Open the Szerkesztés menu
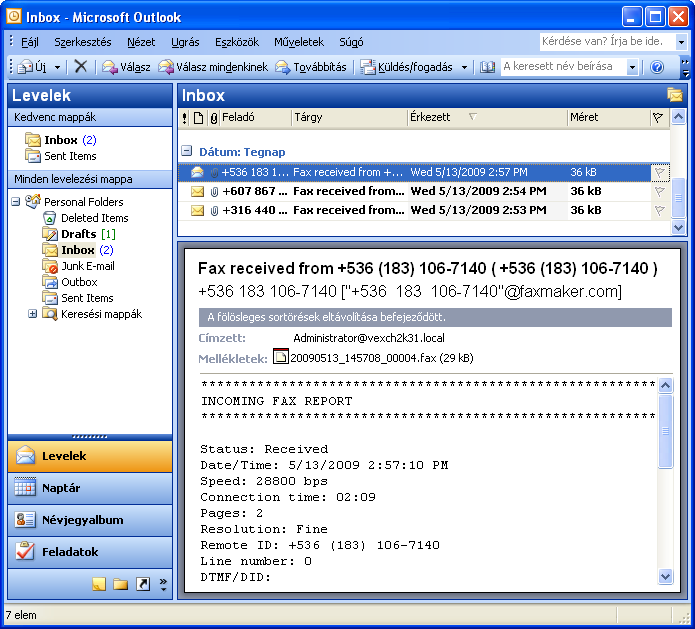This screenshot has height=629, width=695. (x=83, y=42)
